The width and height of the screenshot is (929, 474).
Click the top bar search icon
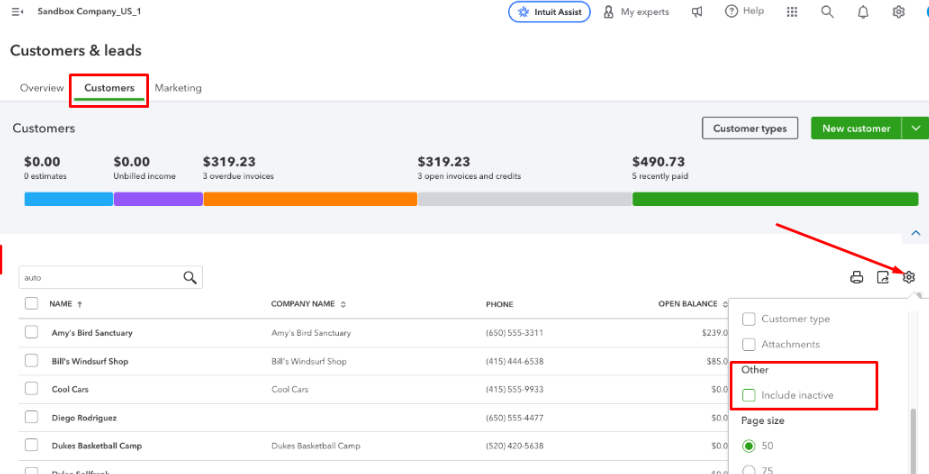pos(827,12)
